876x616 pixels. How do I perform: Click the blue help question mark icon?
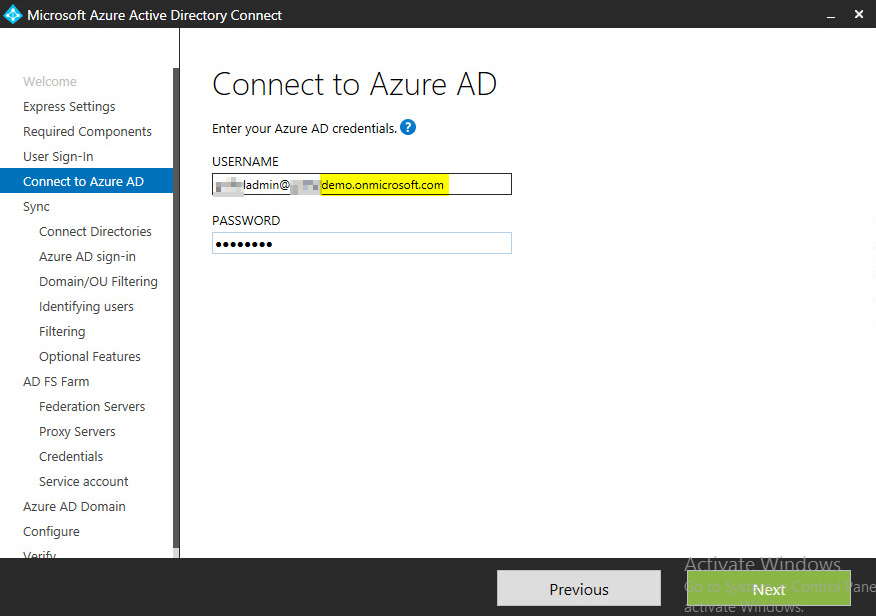tap(408, 128)
